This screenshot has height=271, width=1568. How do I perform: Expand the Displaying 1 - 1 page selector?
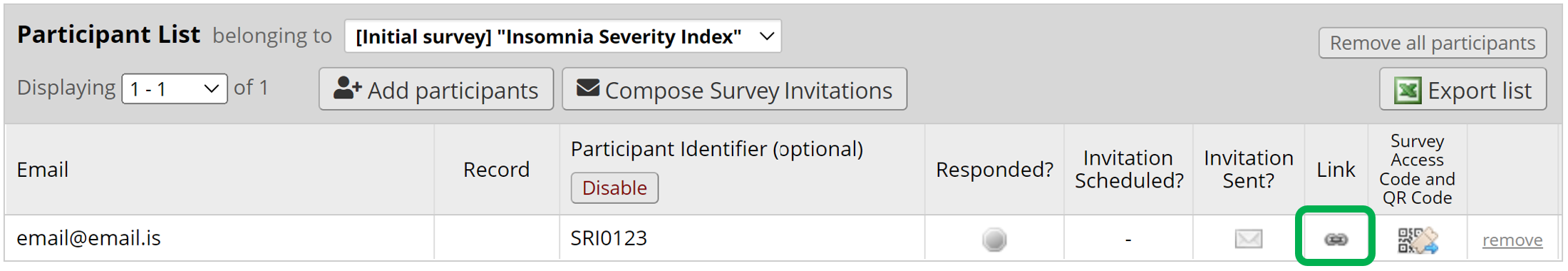click(175, 89)
